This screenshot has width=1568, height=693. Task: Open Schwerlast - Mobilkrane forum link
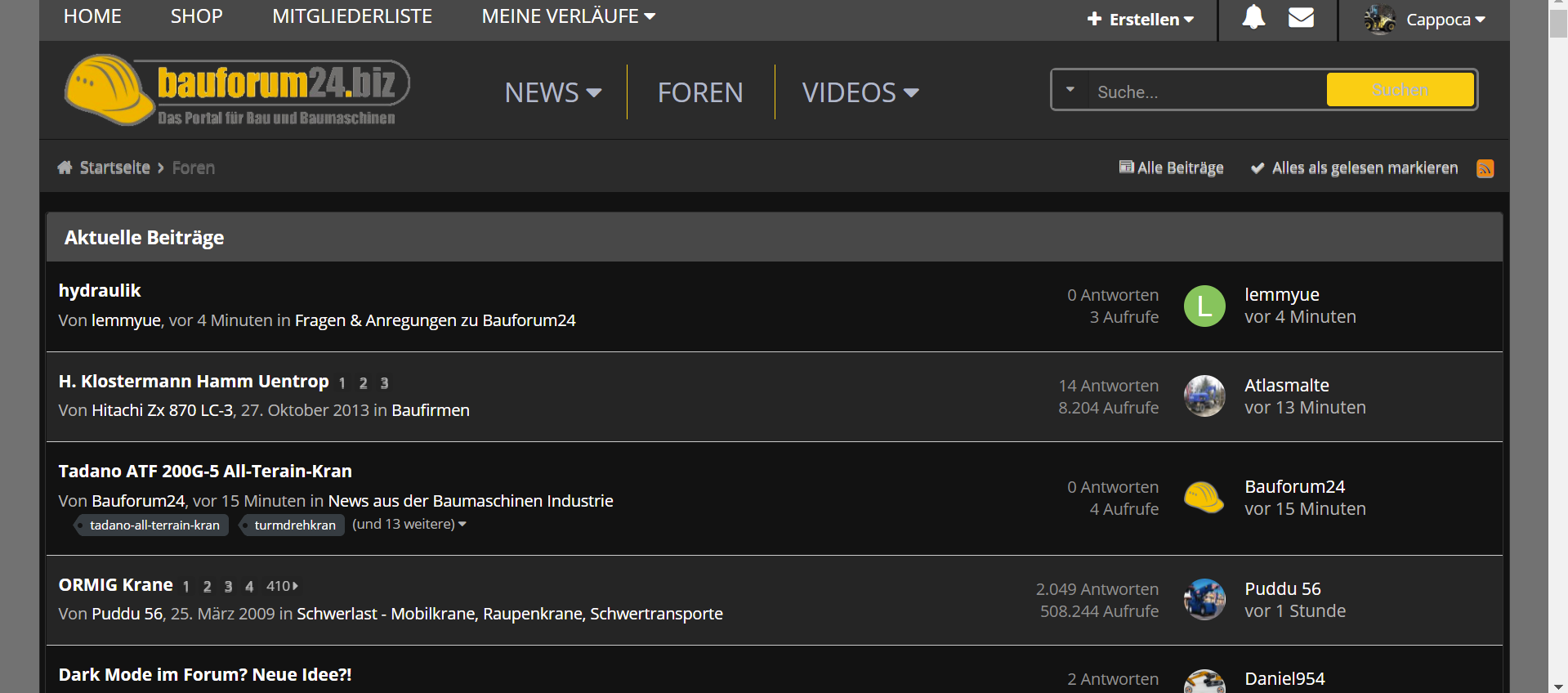point(510,613)
